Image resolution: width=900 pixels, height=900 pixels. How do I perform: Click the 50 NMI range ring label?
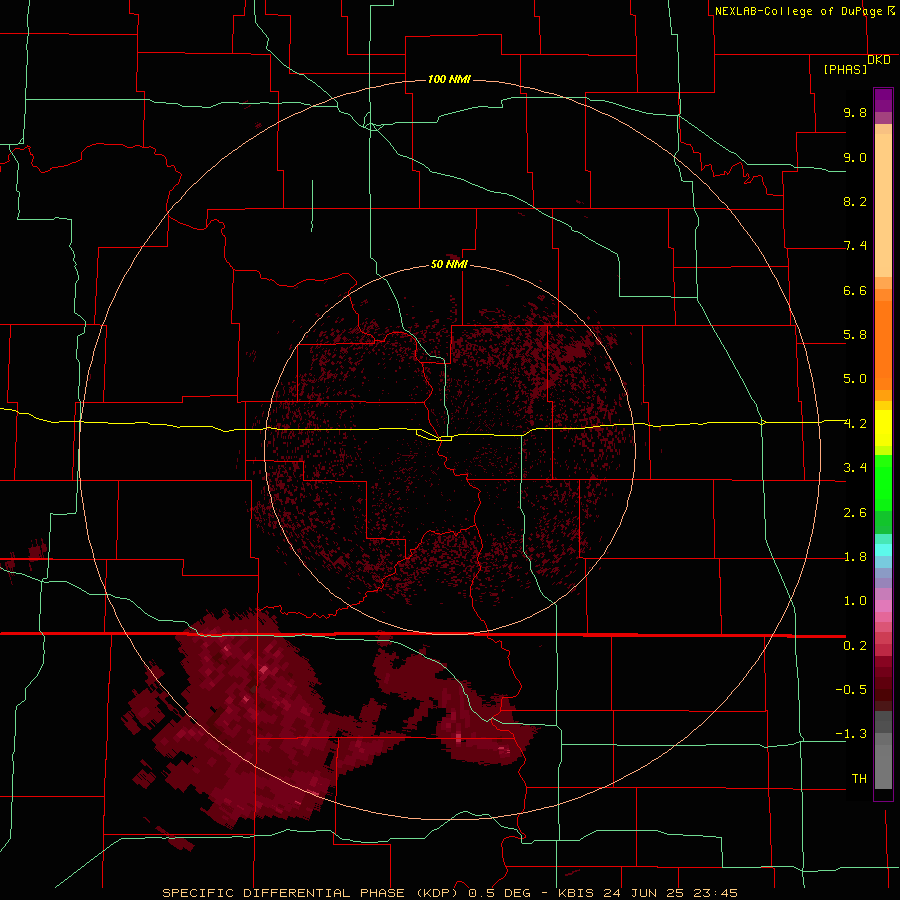click(449, 265)
